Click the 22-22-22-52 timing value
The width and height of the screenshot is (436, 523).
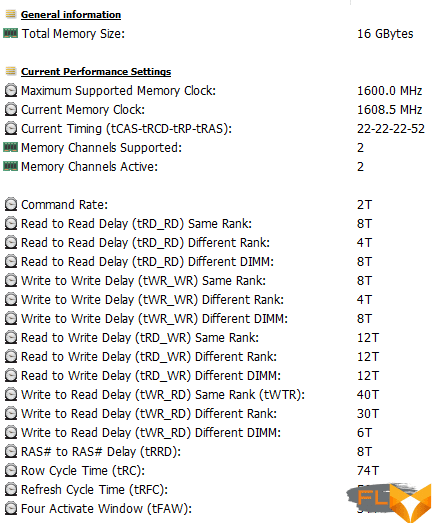coord(391,129)
